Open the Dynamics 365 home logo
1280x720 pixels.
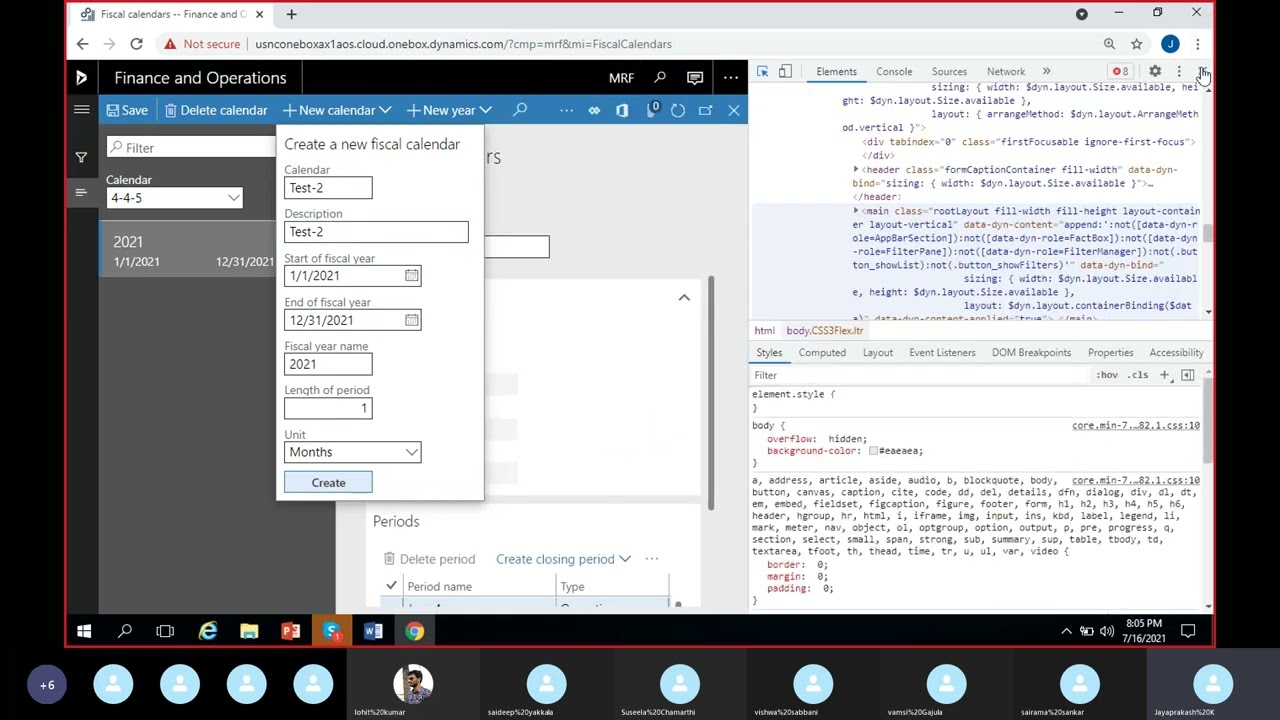click(x=81, y=78)
